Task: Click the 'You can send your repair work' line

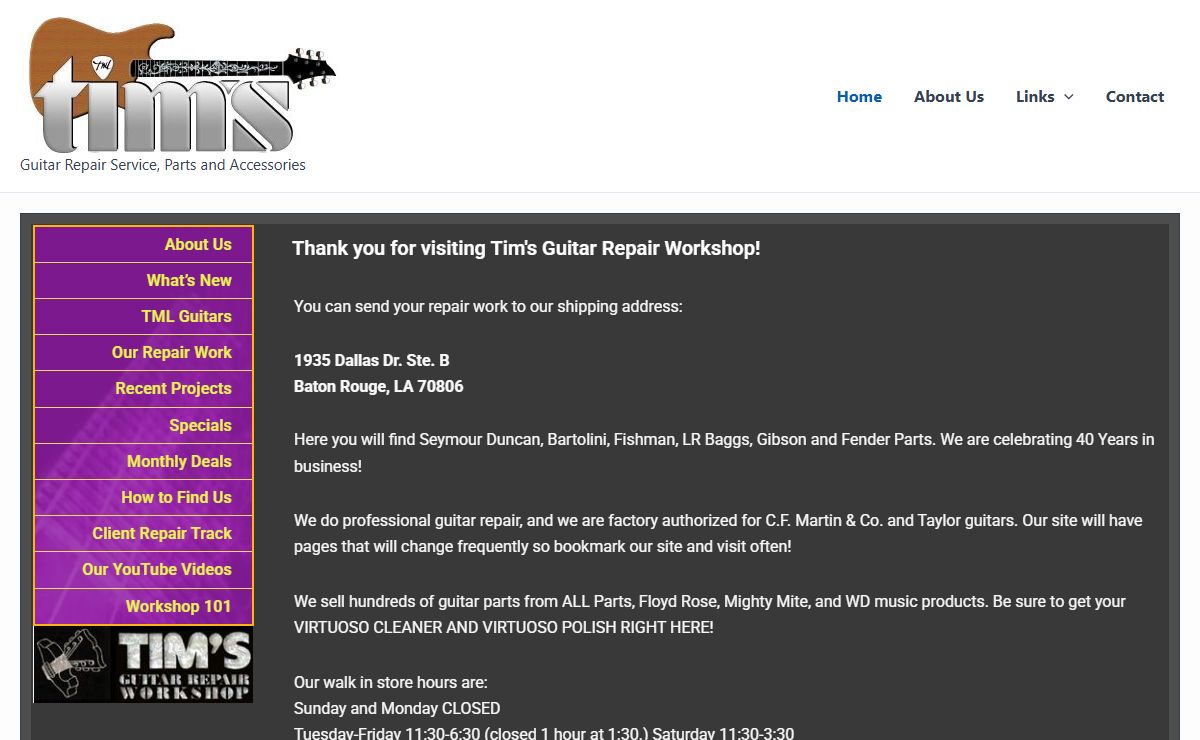Action: coord(488,306)
